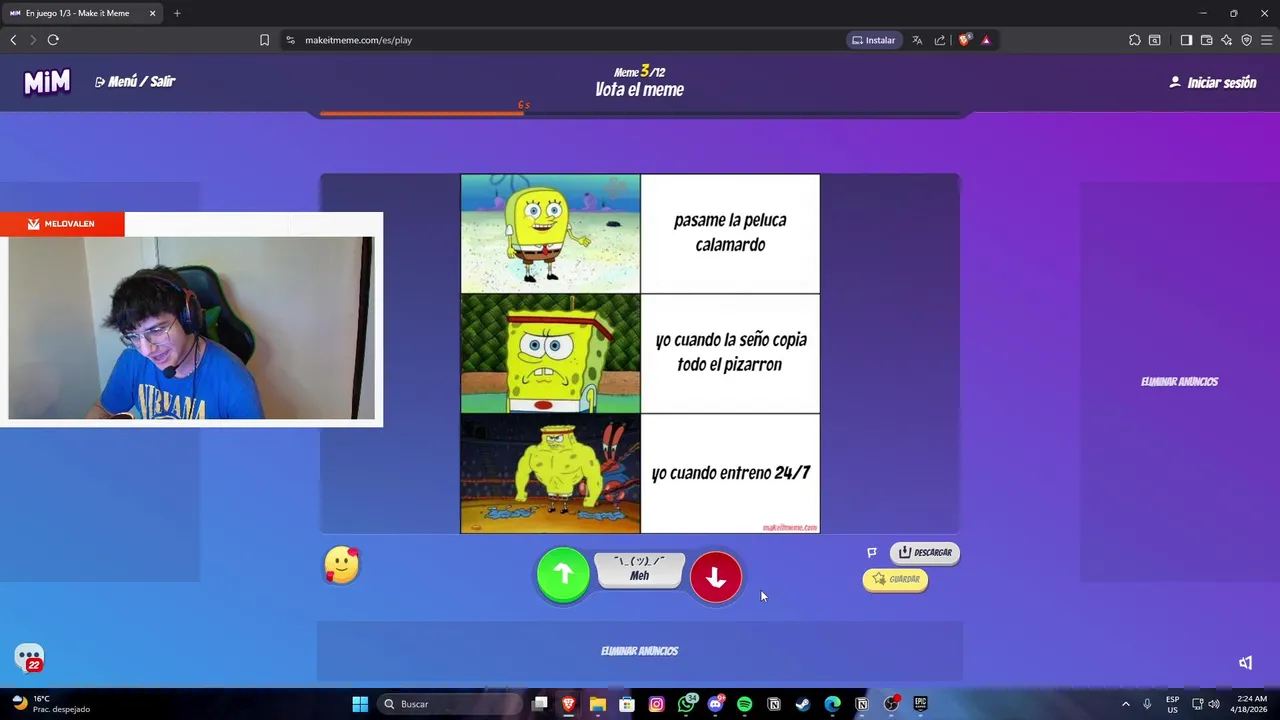The height and width of the screenshot is (720, 1280).
Task: Go back in the browser
Action: pos(13,40)
